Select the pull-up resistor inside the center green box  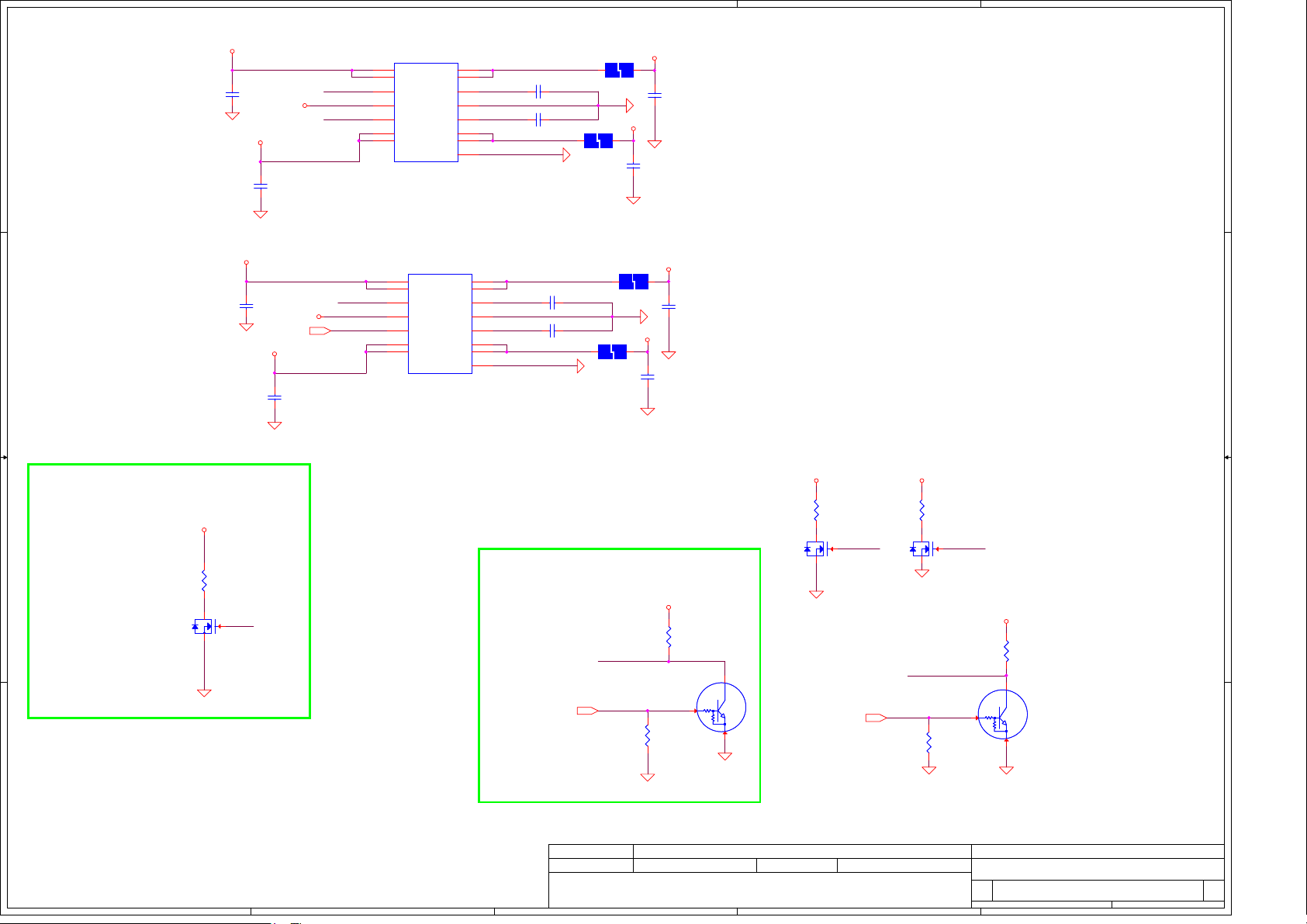click(669, 637)
